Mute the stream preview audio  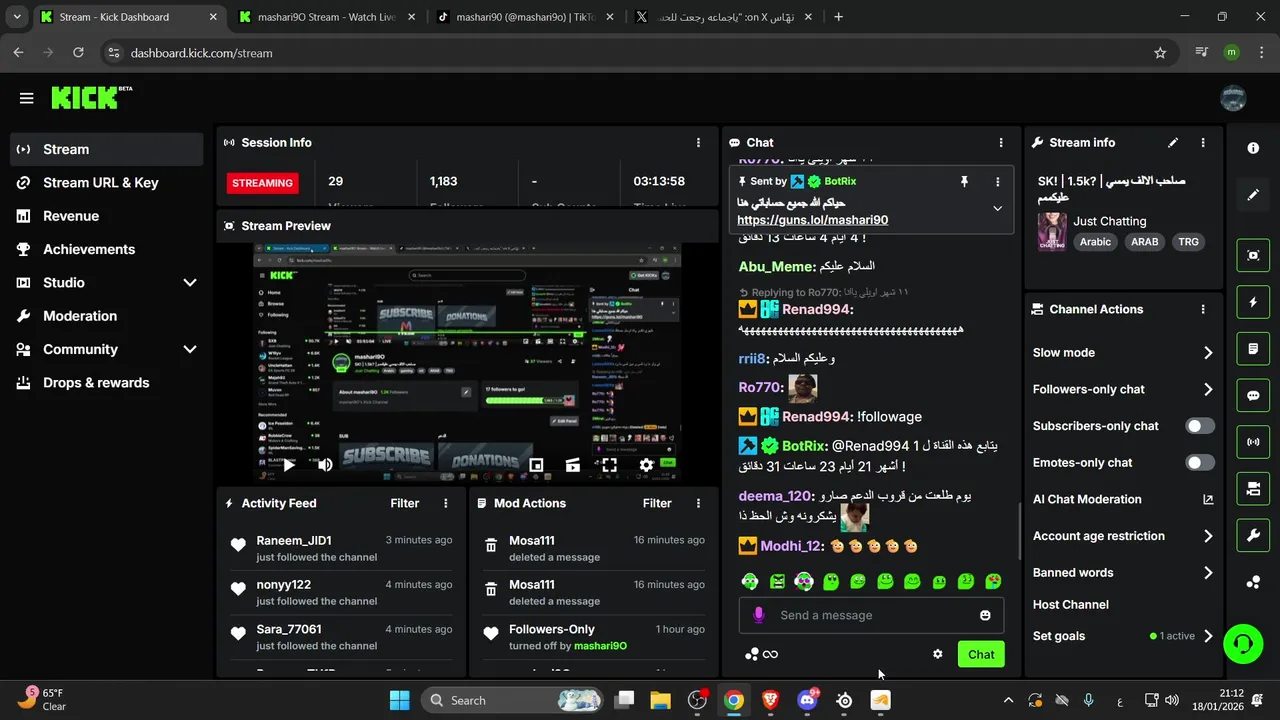click(325, 465)
